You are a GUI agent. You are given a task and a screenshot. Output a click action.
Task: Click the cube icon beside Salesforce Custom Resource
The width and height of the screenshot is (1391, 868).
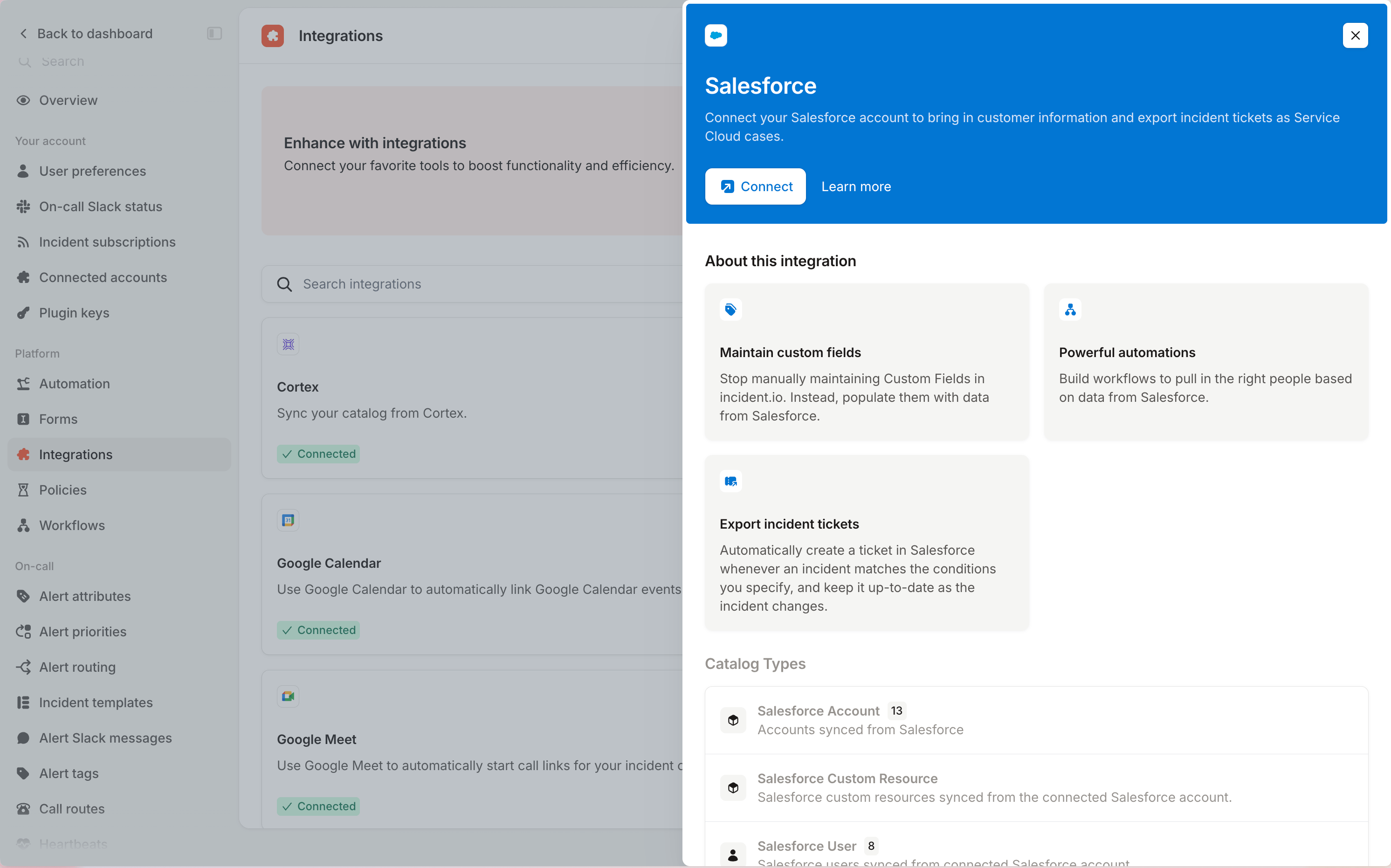(x=733, y=788)
